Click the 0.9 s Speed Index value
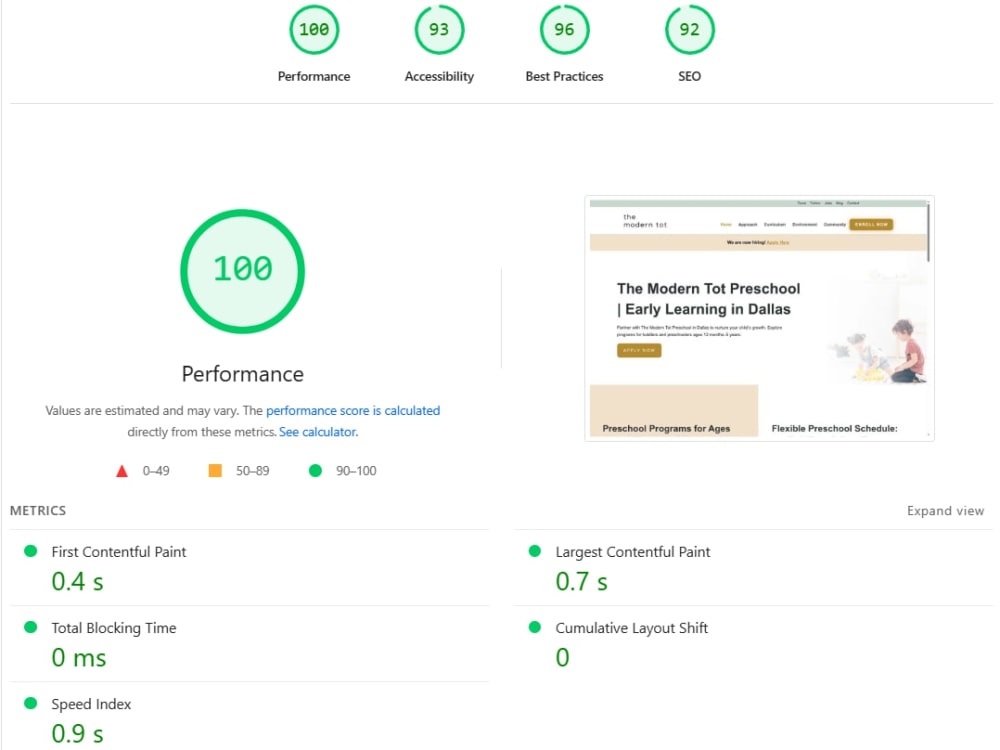The image size is (1000, 750). pyautogui.click(x=77, y=733)
